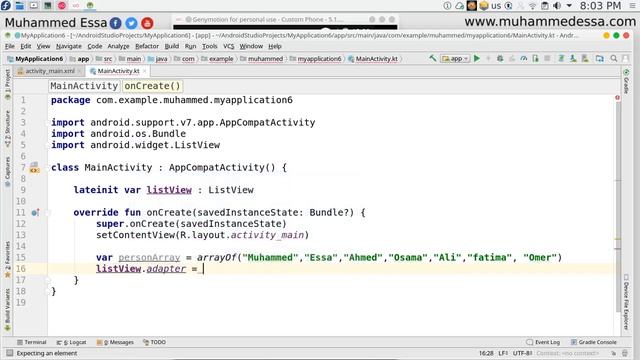This screenshot has height=360, width=640.
Task: Click the red error indicator above the scrollbar
Action: pyautogui.click(x=618, y=98)
